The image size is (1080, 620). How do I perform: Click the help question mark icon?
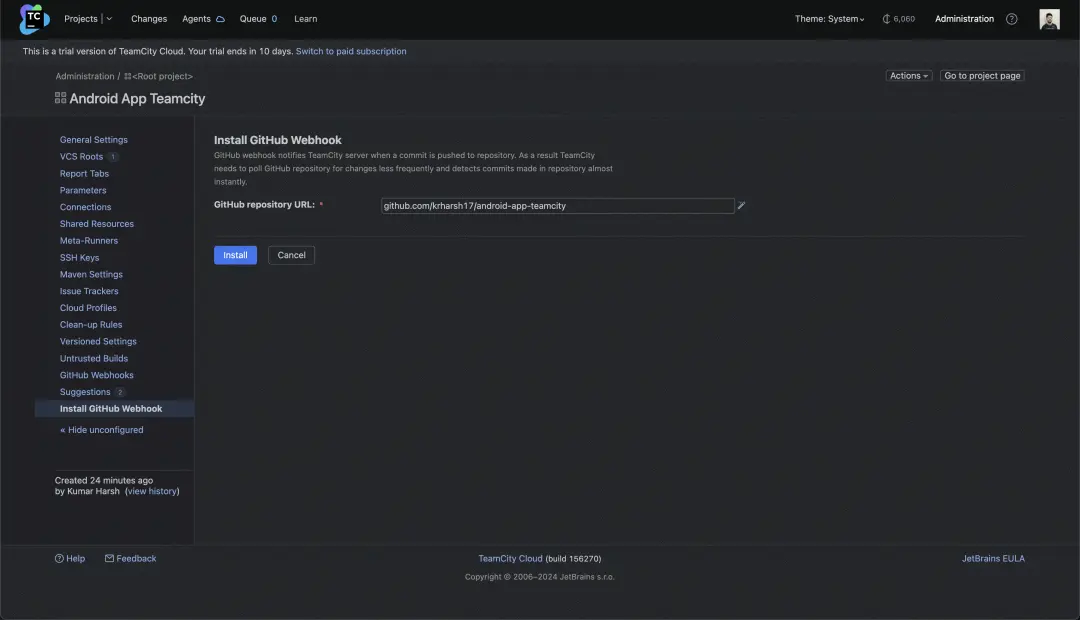pyautogui.click(x=1011, y=19)
